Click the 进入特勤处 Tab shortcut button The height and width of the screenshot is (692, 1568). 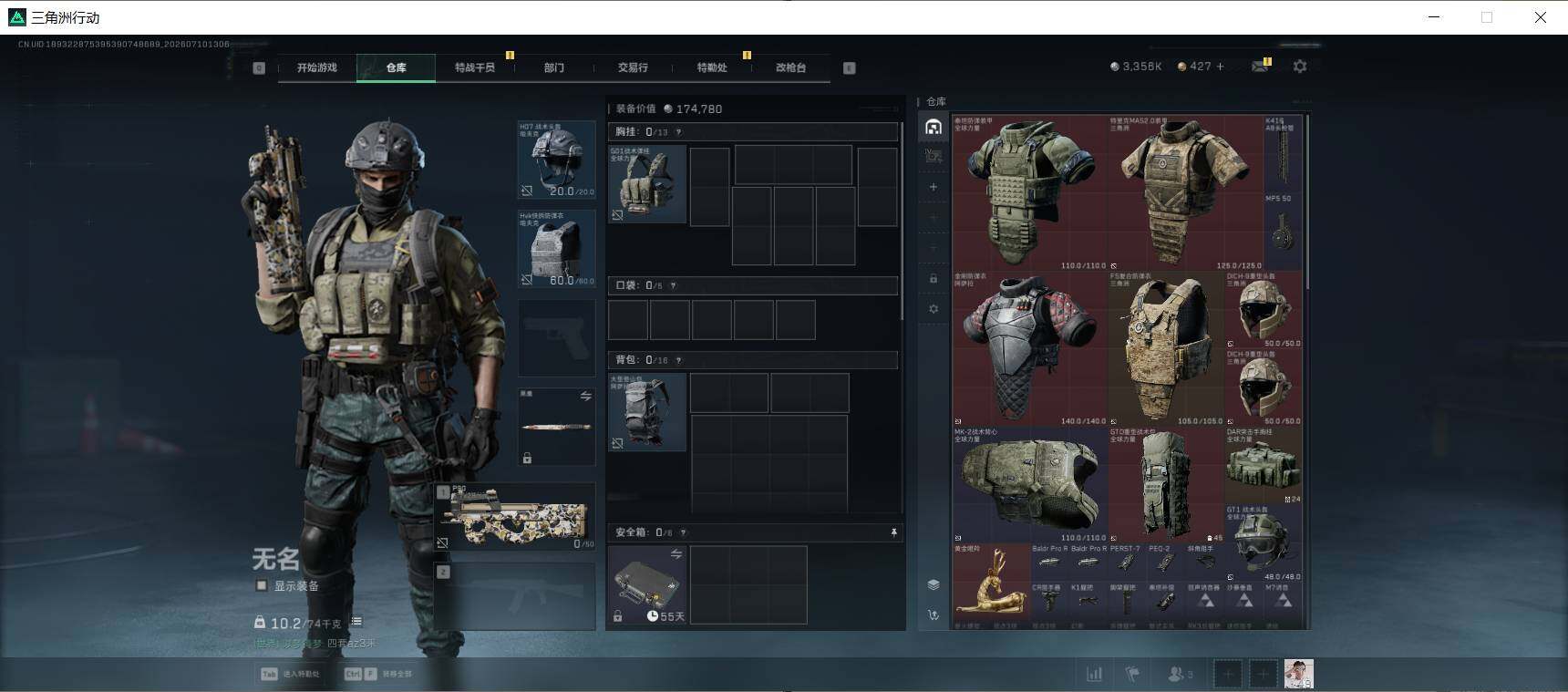(x=291, y=674)
